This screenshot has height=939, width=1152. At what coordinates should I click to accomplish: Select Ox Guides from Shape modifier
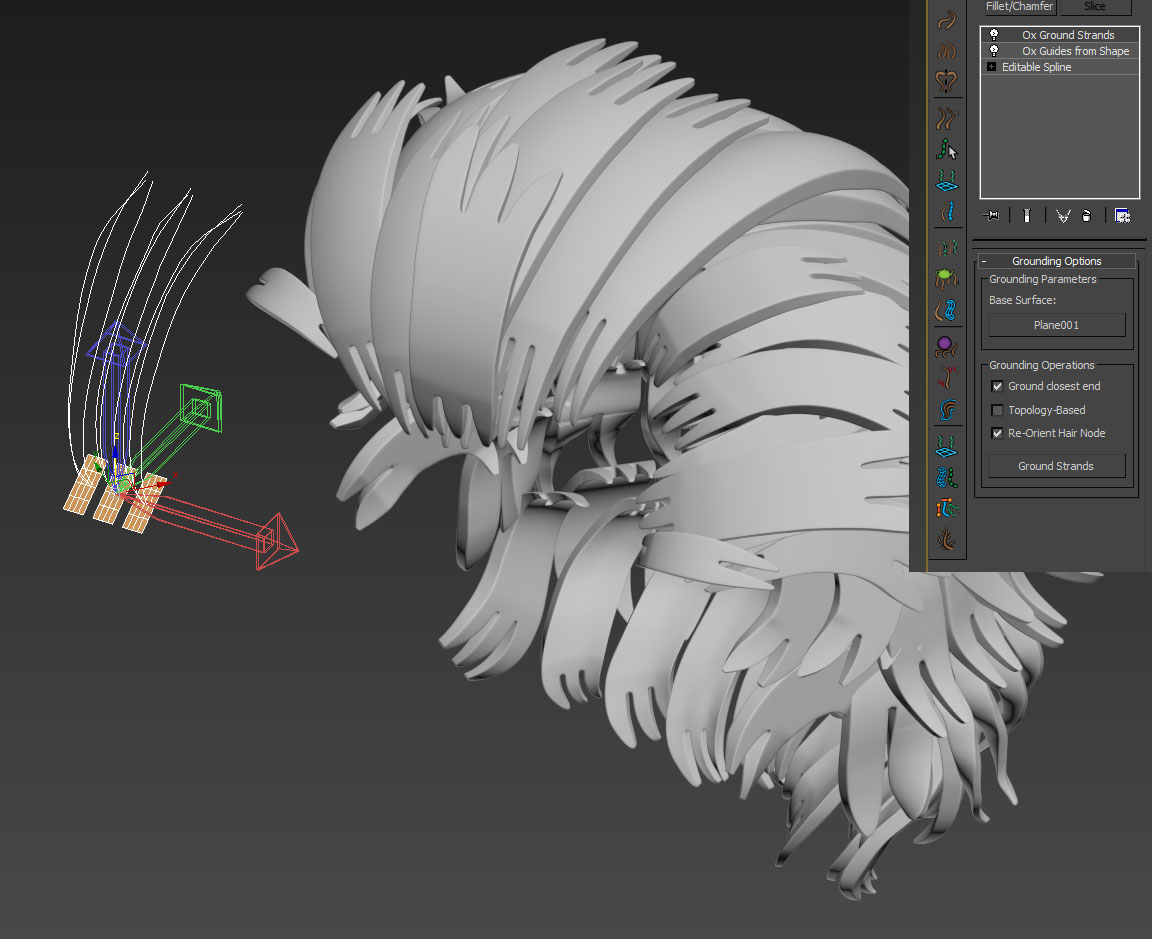pyautogui.click(x=1075, y=51)
